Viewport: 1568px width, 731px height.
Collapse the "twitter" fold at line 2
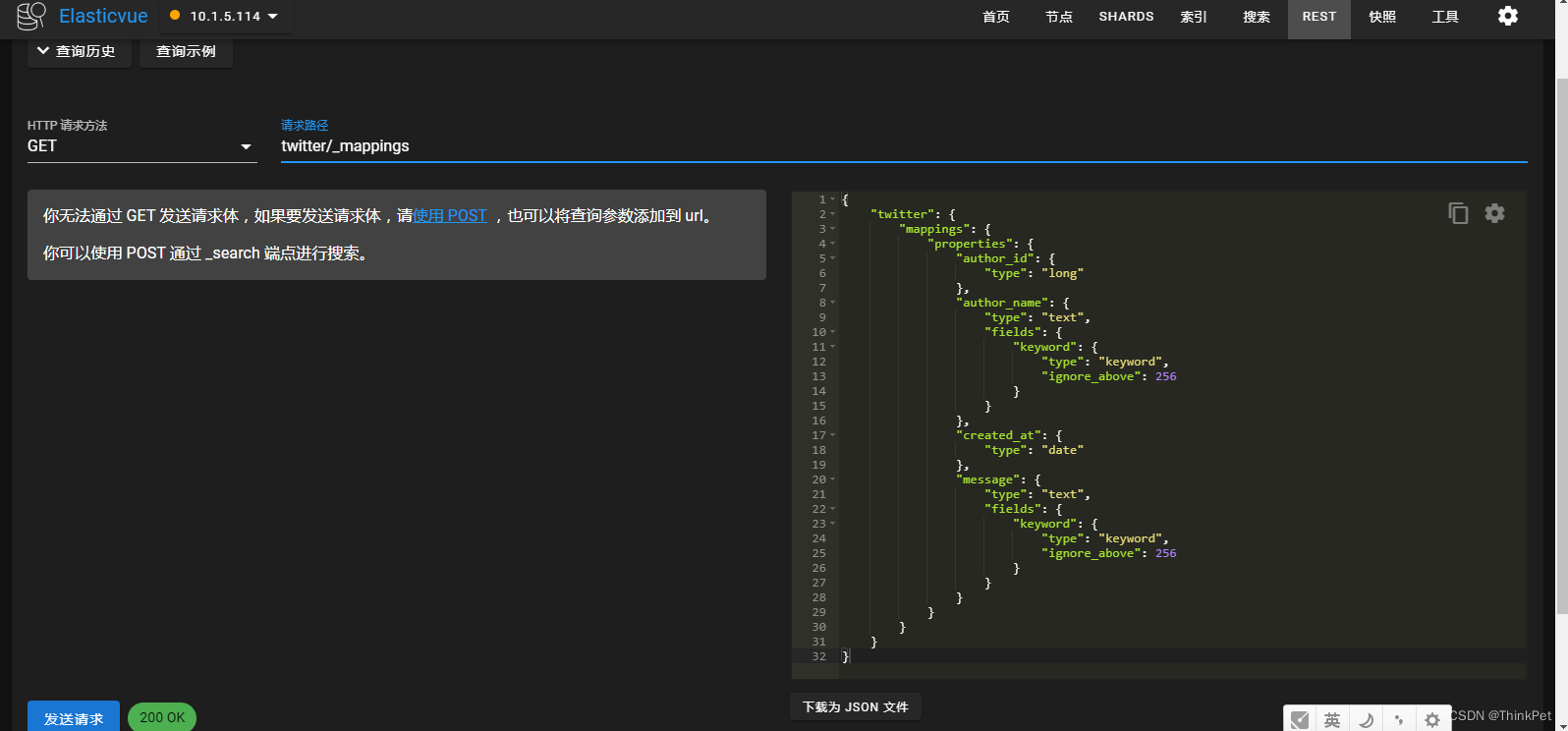pos(833,214)
